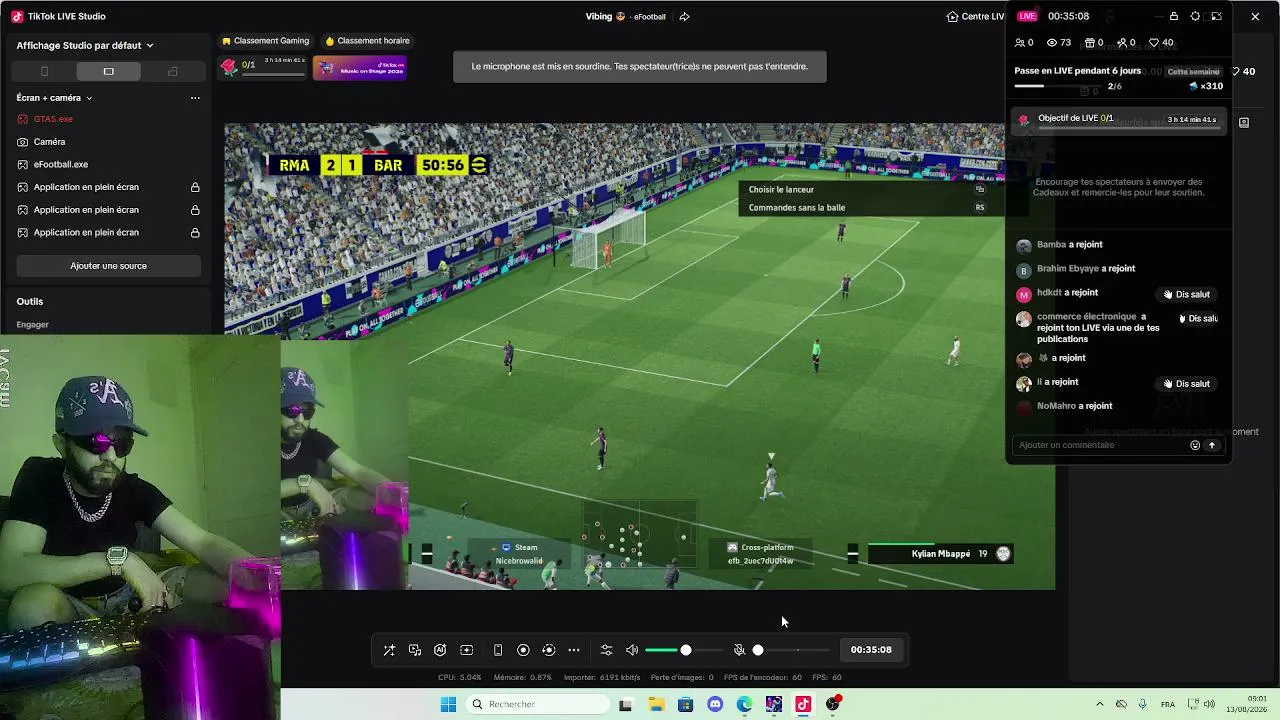Image resolution: width=1280 pixels, height=720 pixels.
Task: Click Dis salut for commerce électronique
Action: 1198,319
